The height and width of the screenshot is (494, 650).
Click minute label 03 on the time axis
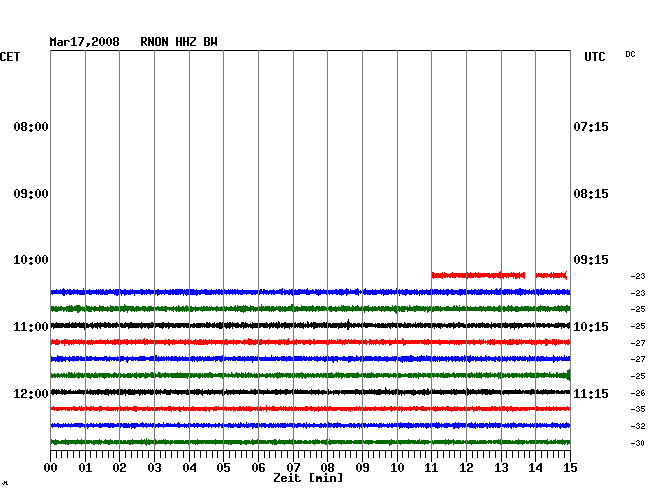[155, 468]
